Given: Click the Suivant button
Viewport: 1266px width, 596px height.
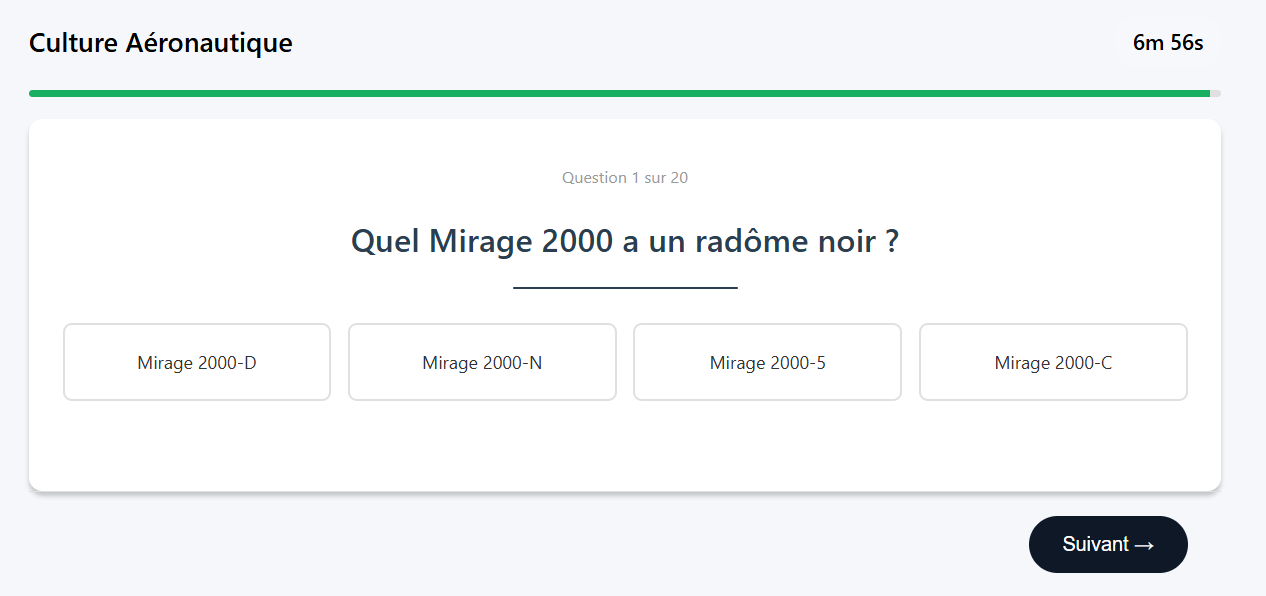Looking at the screenshot, I should pos(1108,544).
